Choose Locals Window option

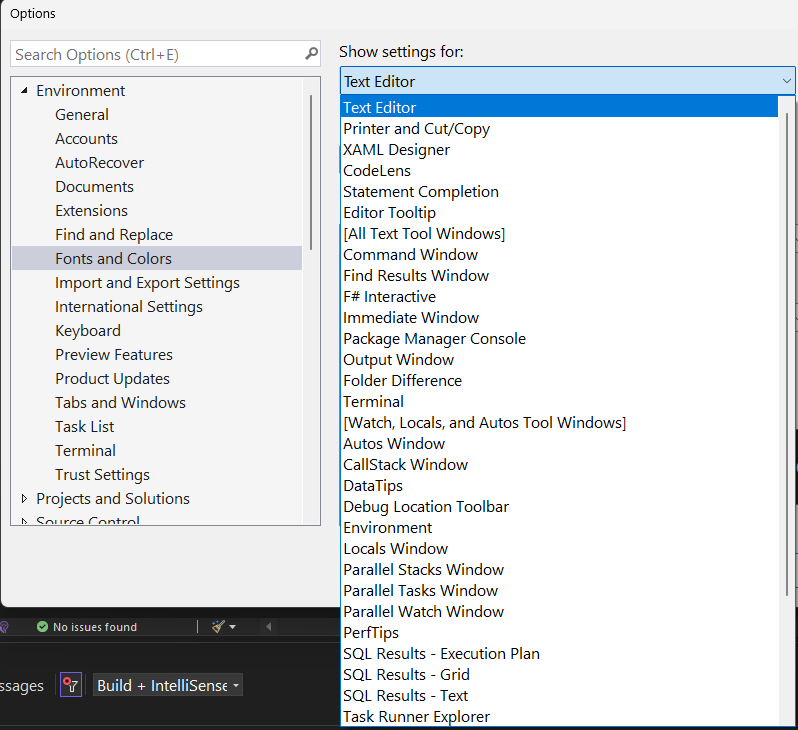click(559, 548)
